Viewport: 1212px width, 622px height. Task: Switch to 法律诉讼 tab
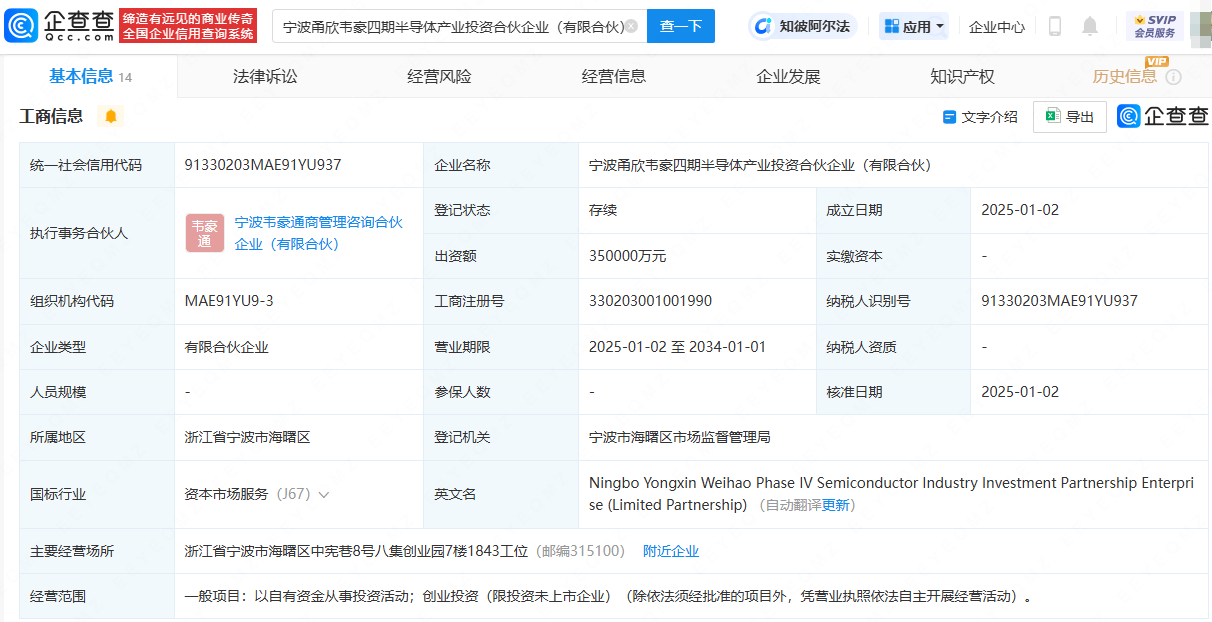[x=265, y=77]
